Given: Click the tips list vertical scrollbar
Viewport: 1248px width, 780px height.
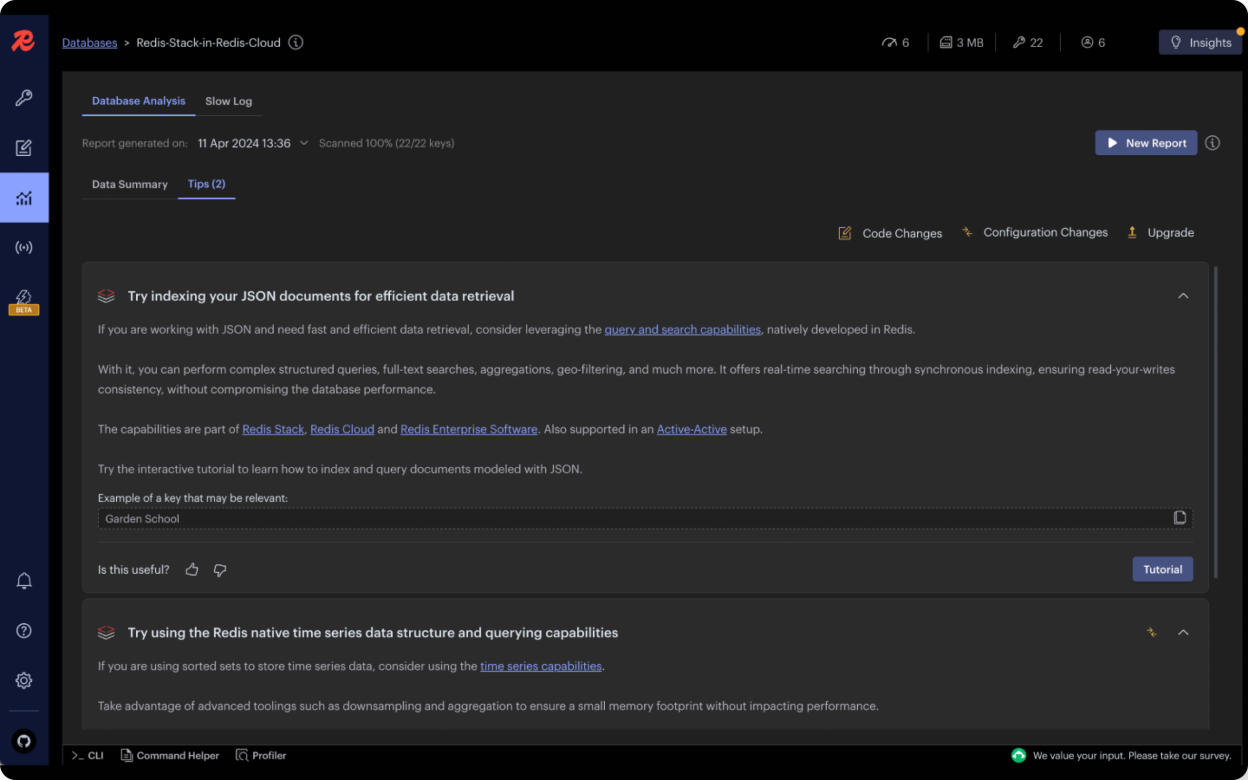Looking at the screenshot, I should click(x=1216, y=422).
